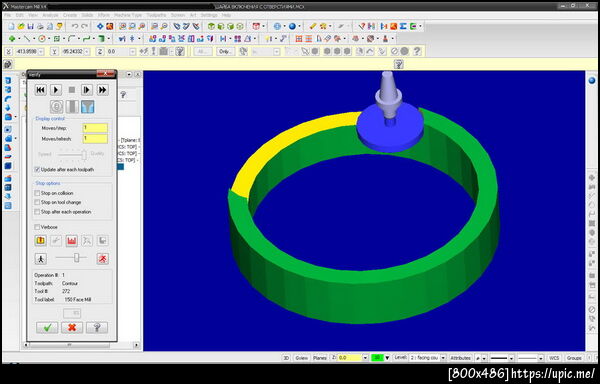The width and height of the screenshot is (600, 384).
Task: Restart the verification from the beginning
Action: [41, 90]
